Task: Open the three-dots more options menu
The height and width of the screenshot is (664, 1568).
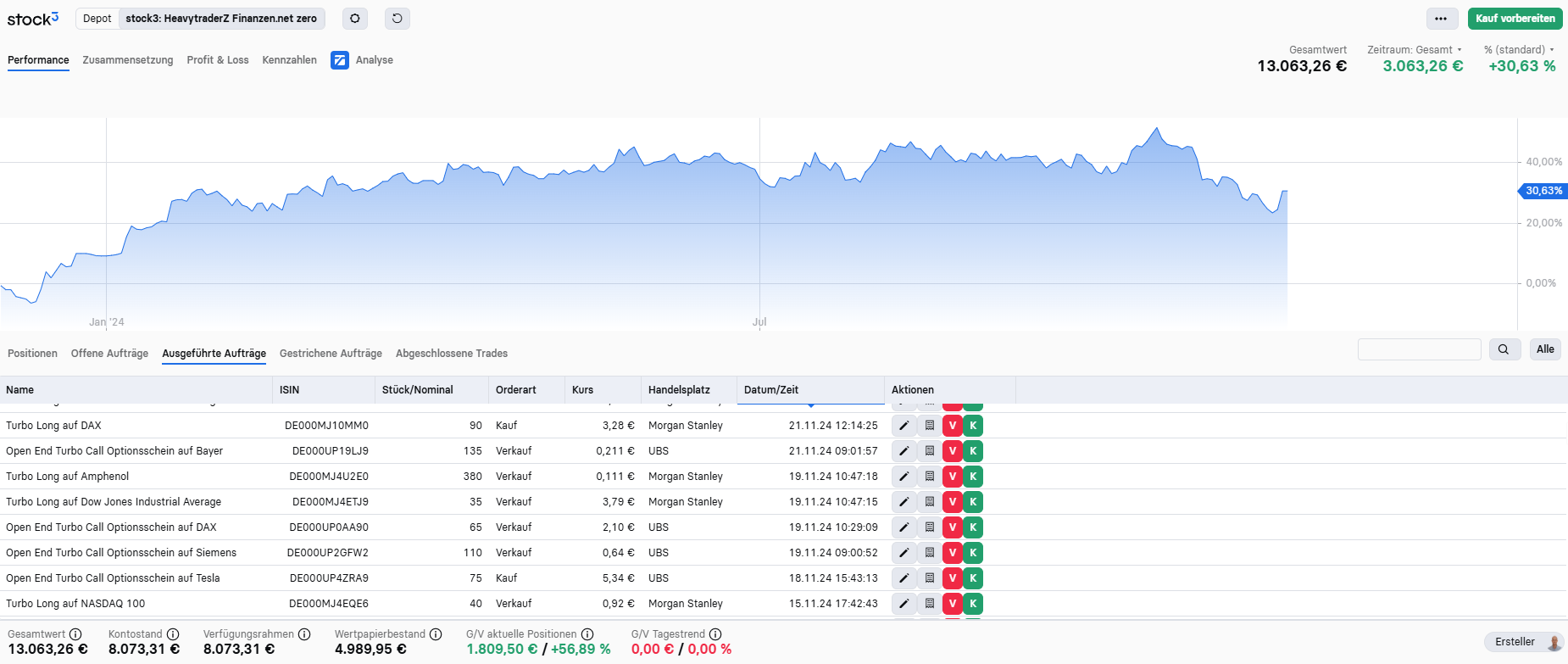Action: tap(1441, 19)
